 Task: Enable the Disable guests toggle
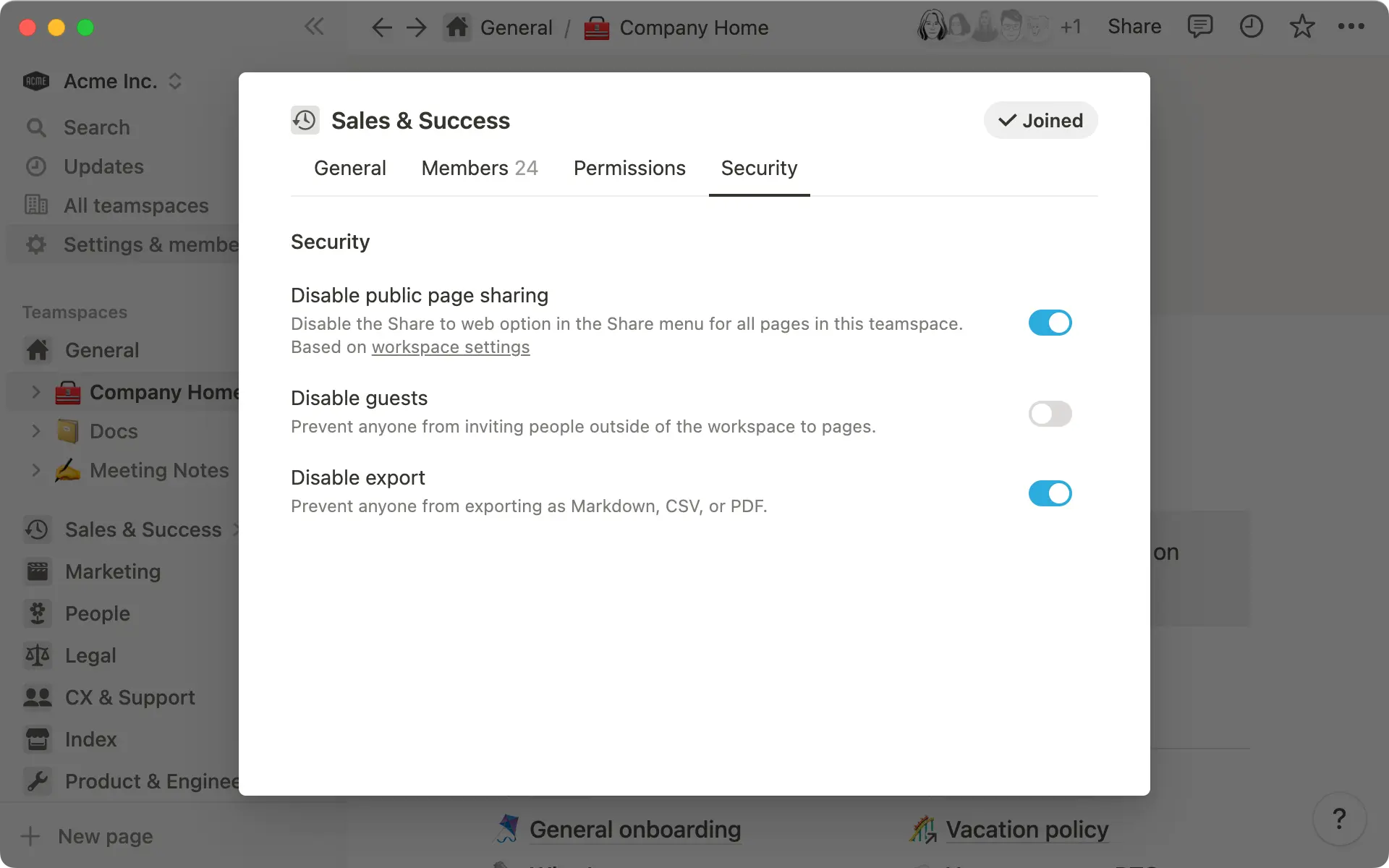[1050, 414]
